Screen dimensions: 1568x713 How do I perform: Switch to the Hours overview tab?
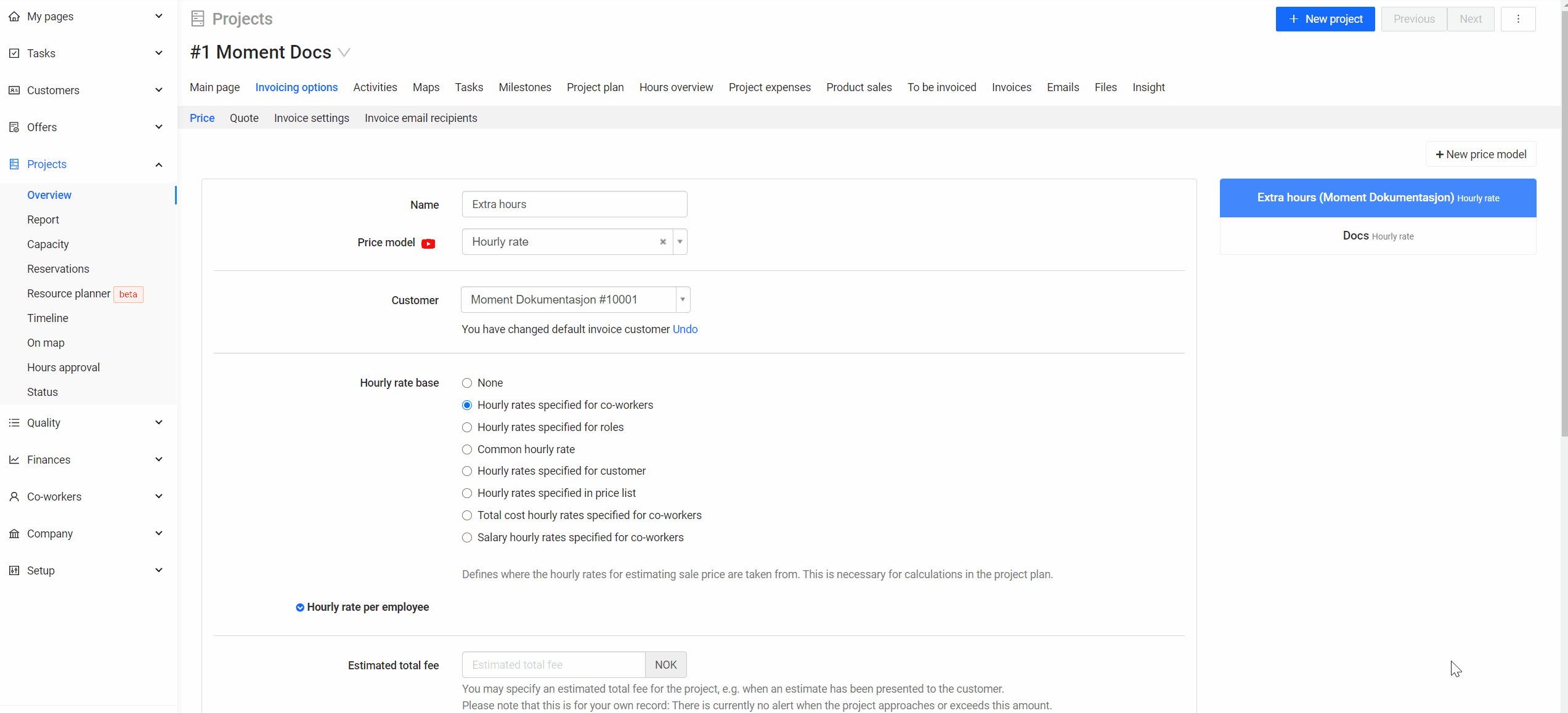(x=676, y=87)
